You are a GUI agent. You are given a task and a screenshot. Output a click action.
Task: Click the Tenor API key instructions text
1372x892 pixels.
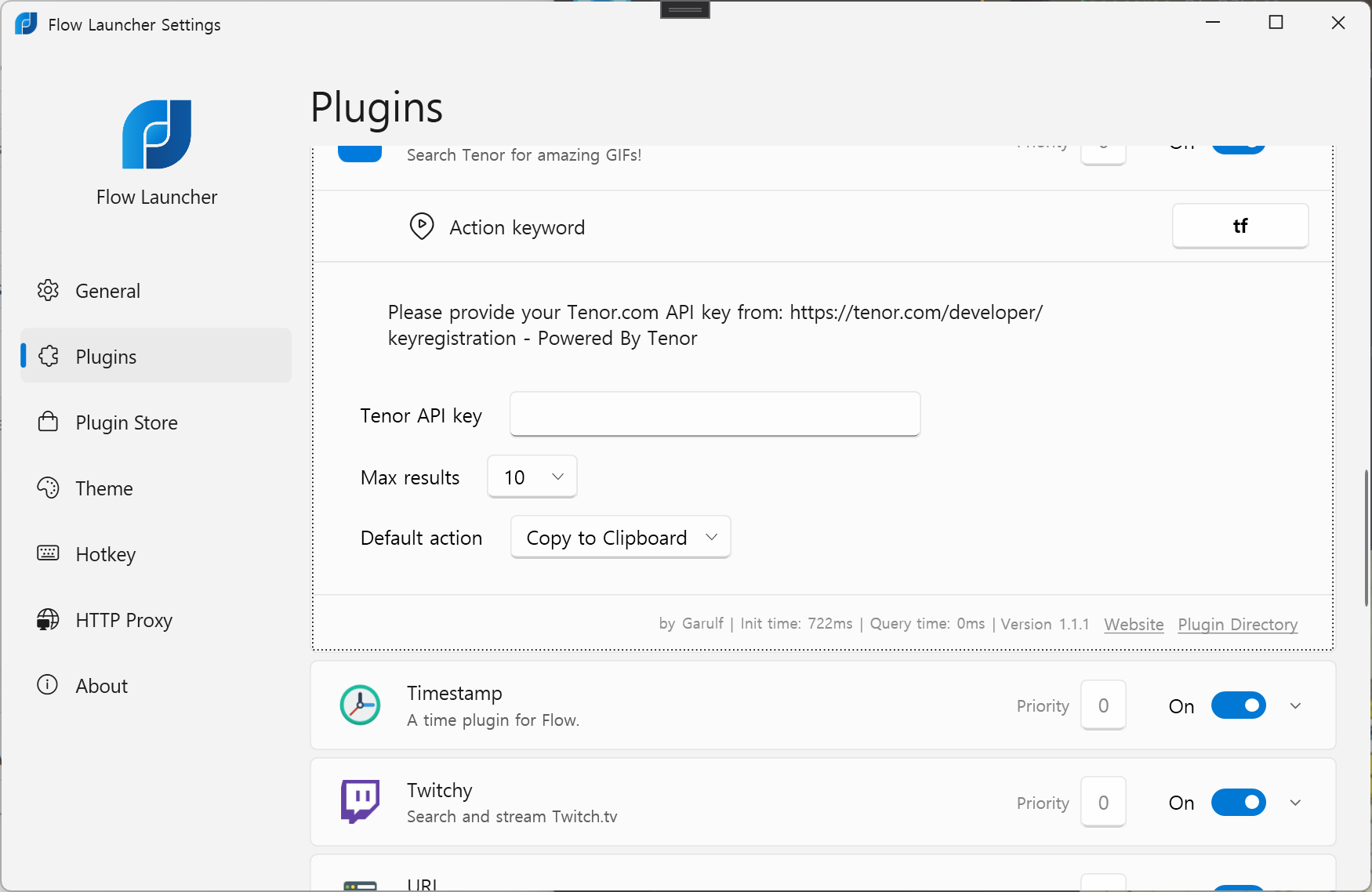click(x=715, y=325)
